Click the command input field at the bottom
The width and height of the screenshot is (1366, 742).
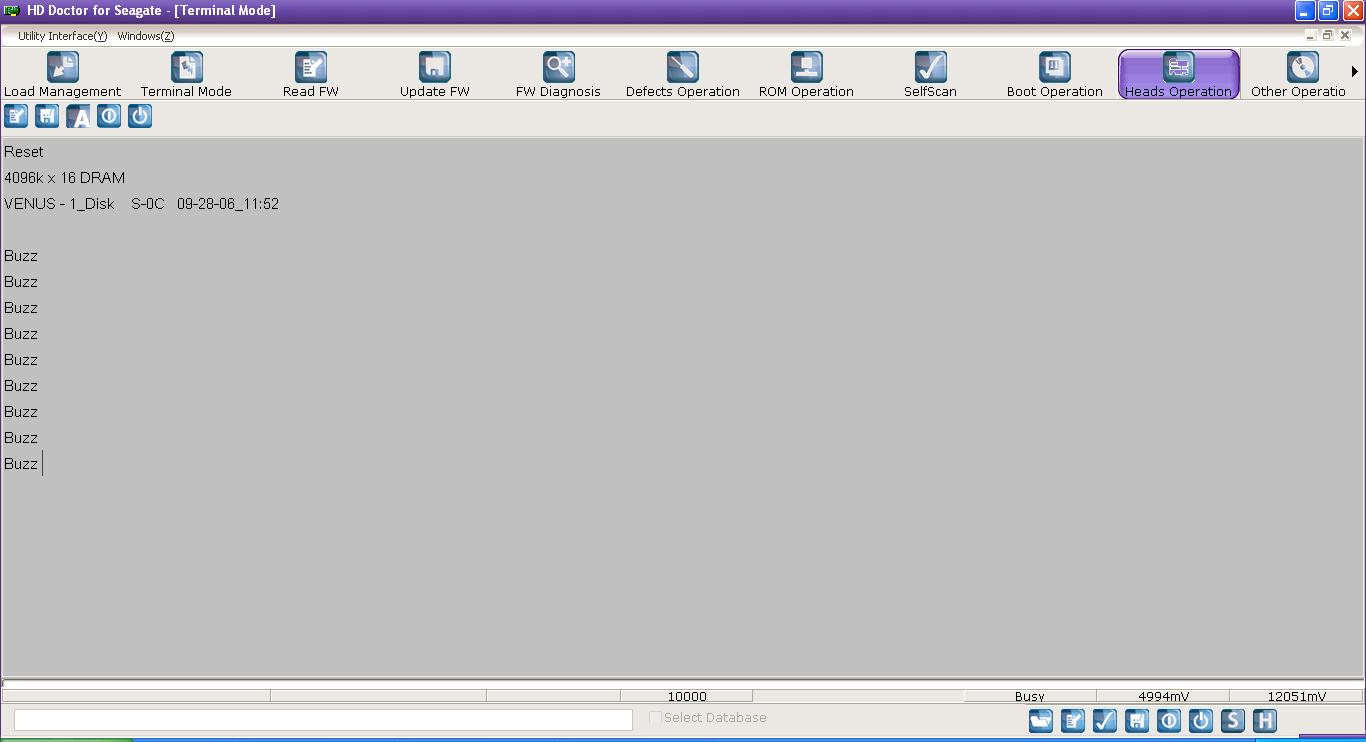323,720
